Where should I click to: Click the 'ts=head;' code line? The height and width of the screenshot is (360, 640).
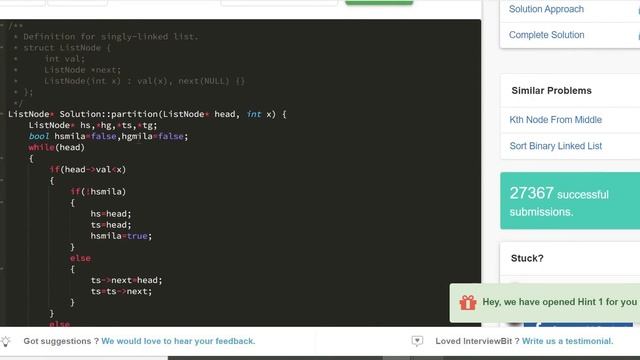(x=111, y=224)
